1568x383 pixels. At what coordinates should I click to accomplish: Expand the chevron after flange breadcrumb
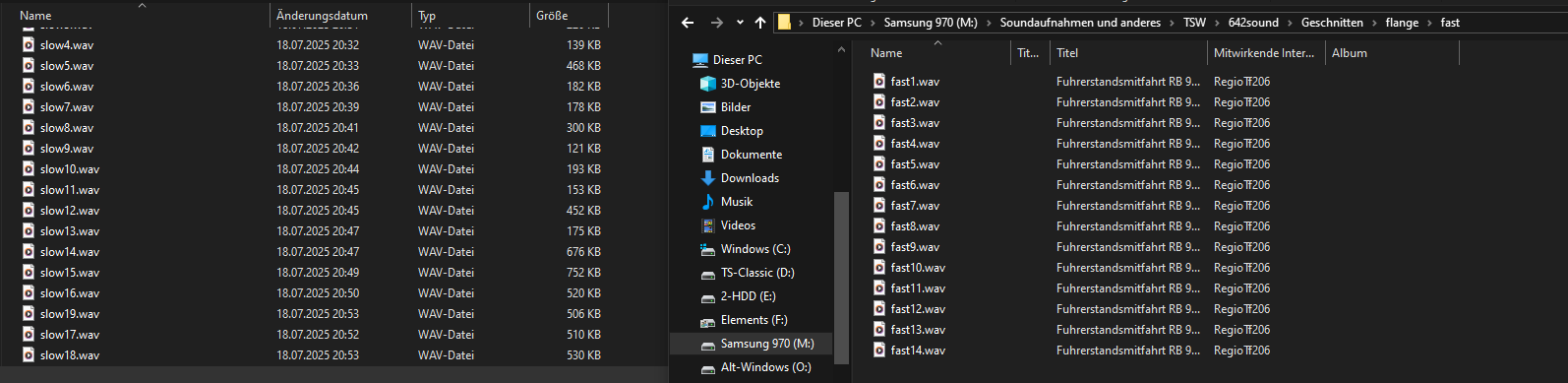tap(1429, 23)
